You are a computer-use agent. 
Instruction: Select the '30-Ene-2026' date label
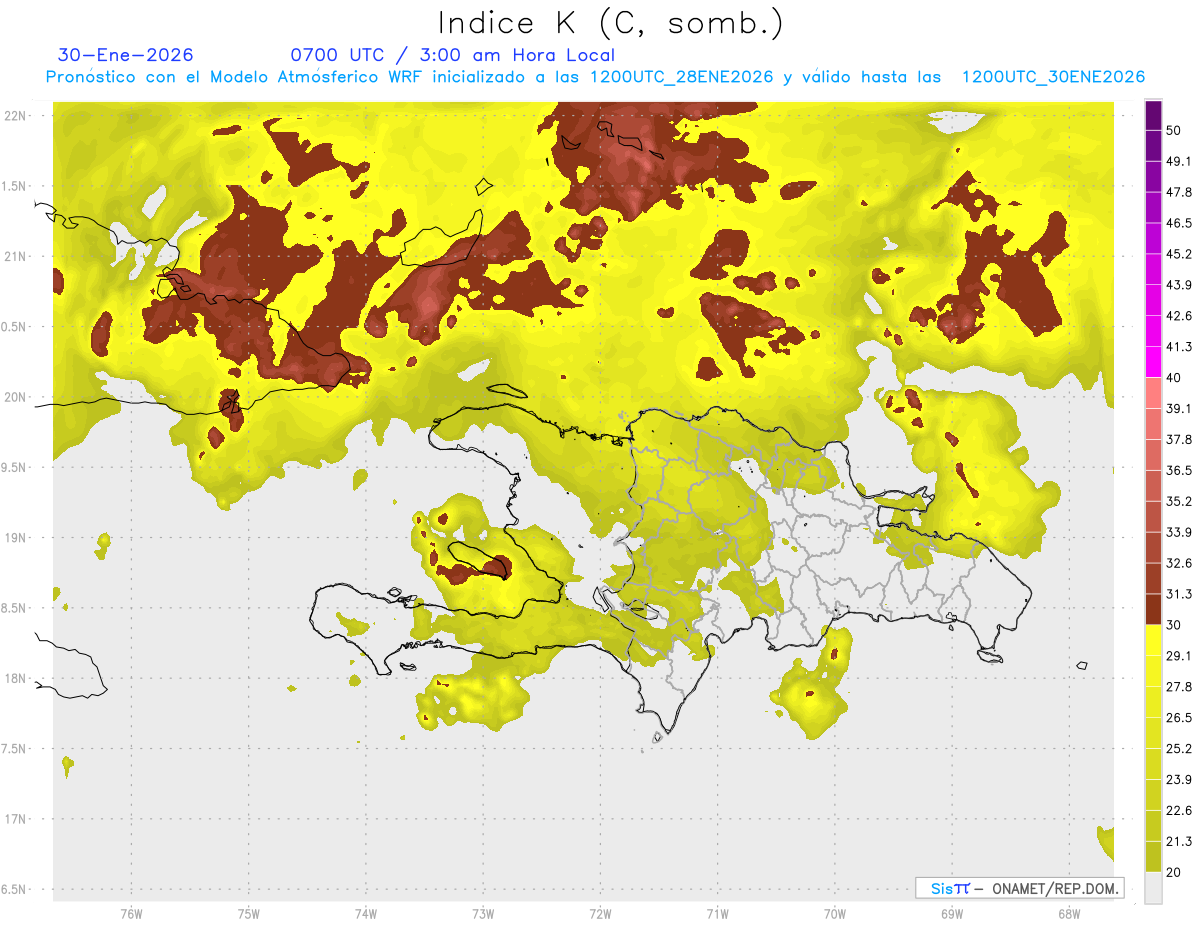point(126,55)
